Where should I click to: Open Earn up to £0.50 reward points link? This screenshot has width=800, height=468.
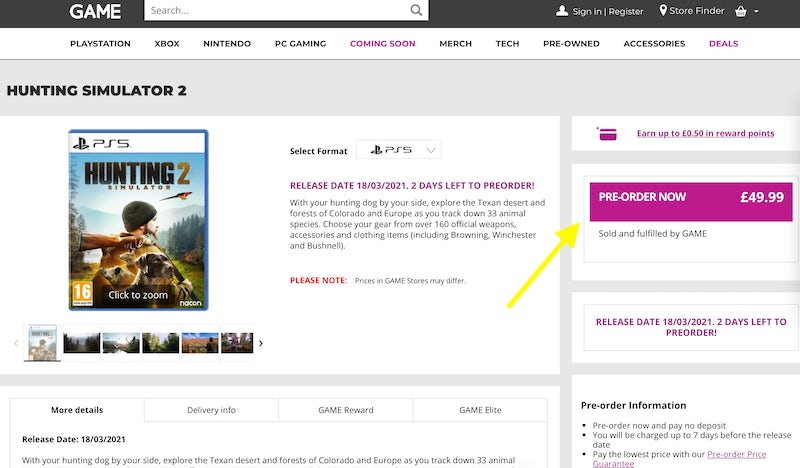click(705, 134)
